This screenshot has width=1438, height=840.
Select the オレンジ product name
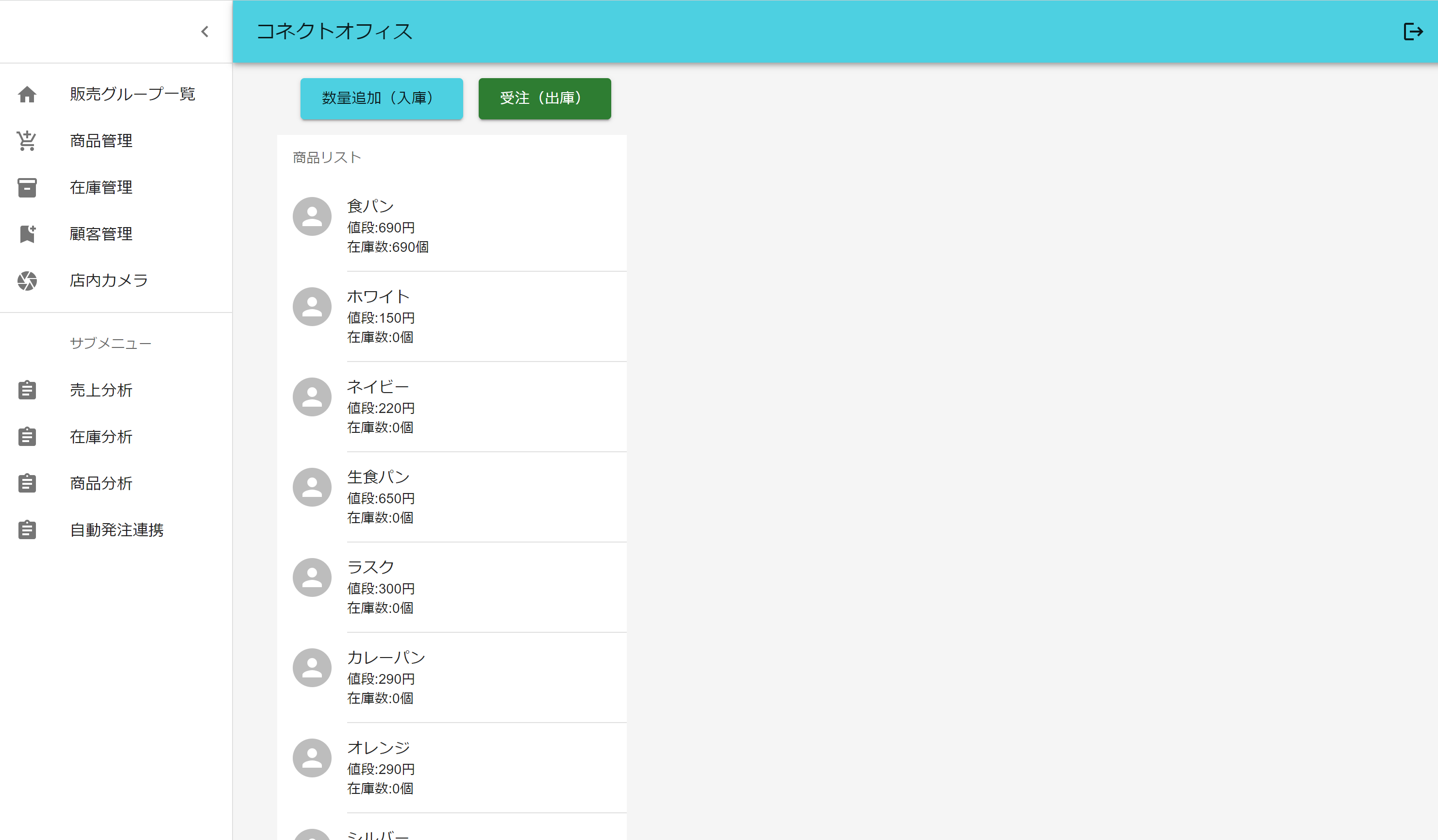[378, 748]
